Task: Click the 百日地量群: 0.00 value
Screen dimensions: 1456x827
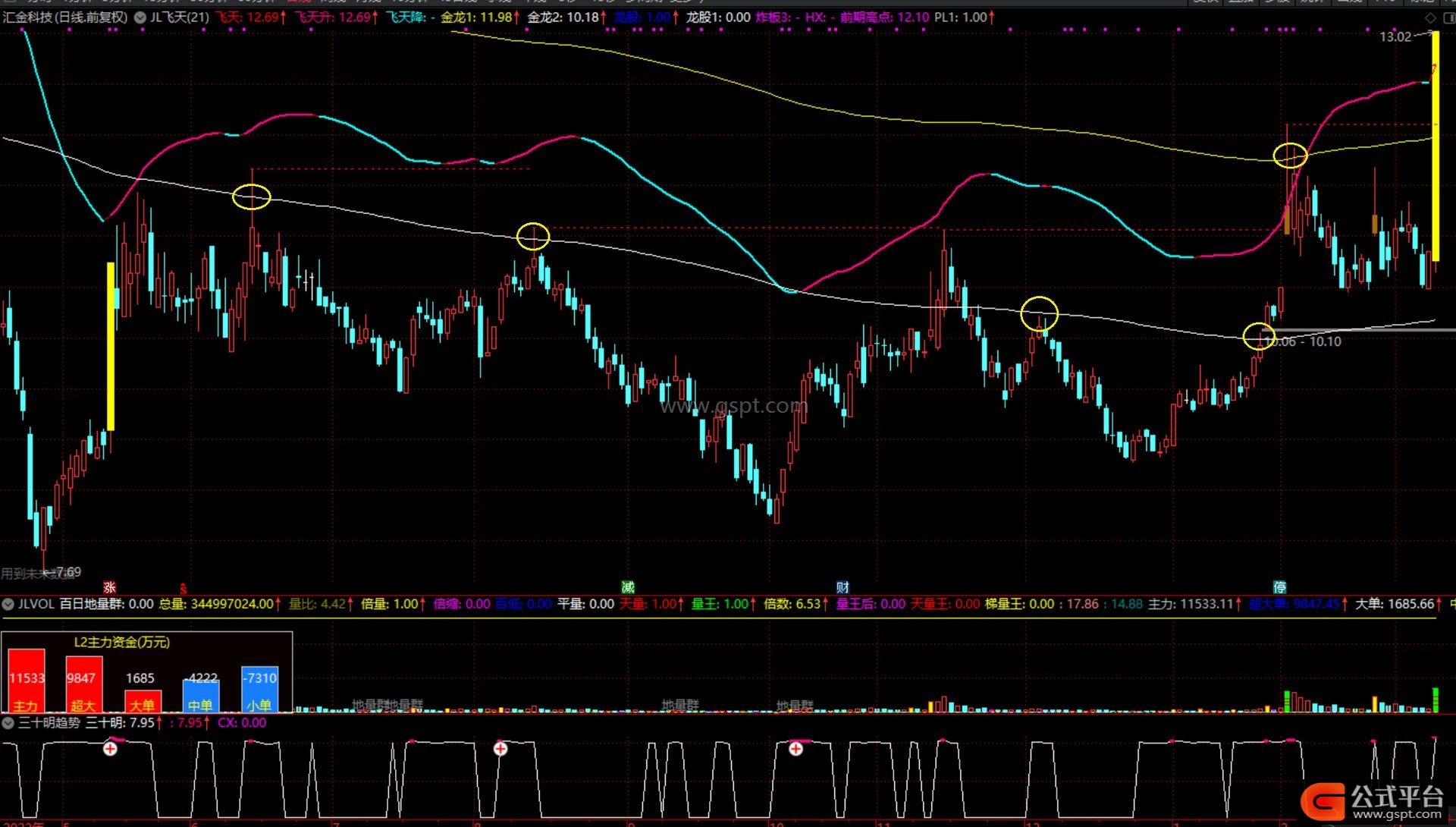Action: point(106,604)
